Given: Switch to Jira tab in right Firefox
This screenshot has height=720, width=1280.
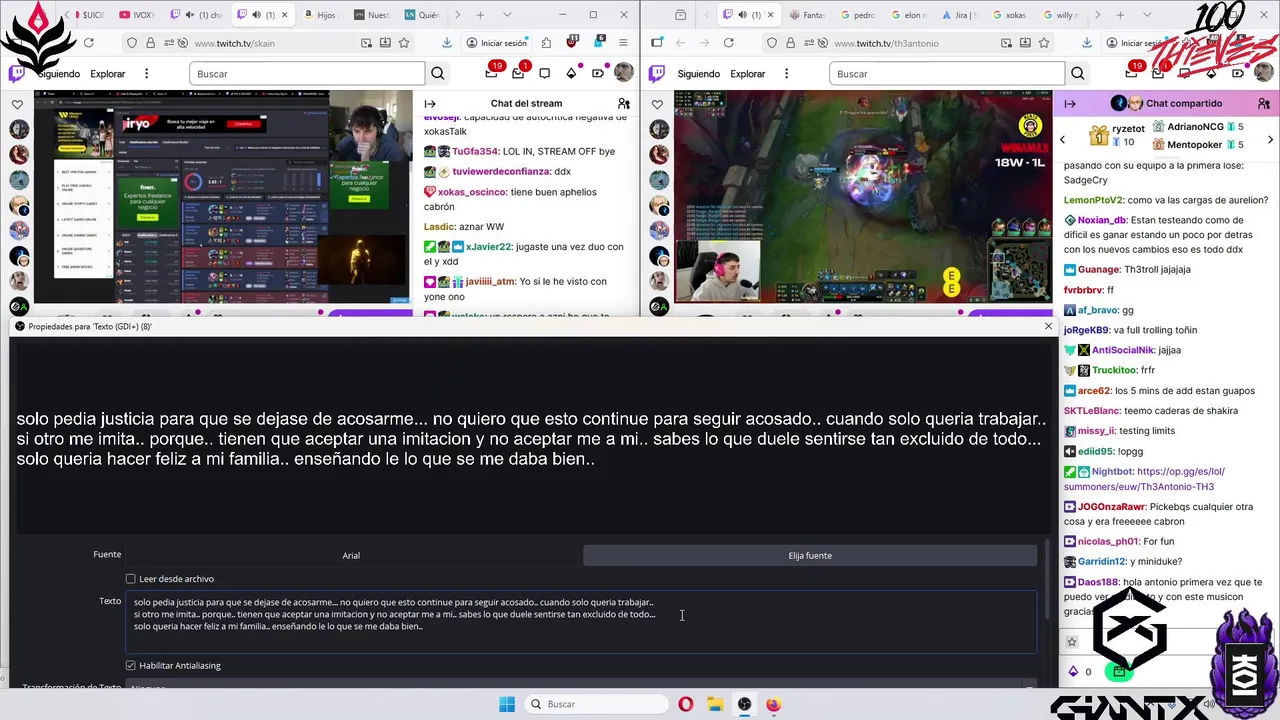Looking at the screenshot, I should pos(962,15).
